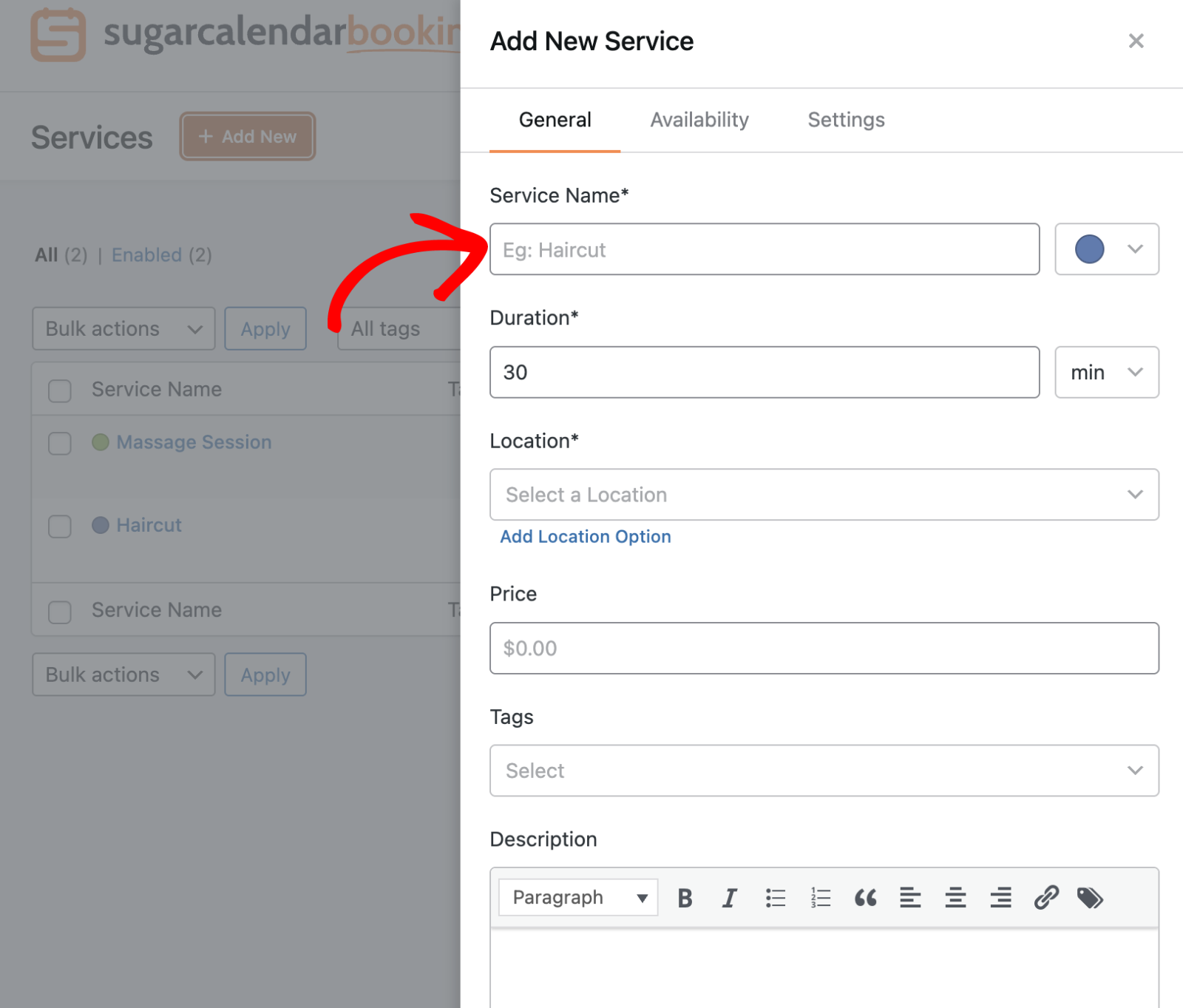Click the Add New service button
This screenshot has height=1008, width=1183.
[247, 136]
